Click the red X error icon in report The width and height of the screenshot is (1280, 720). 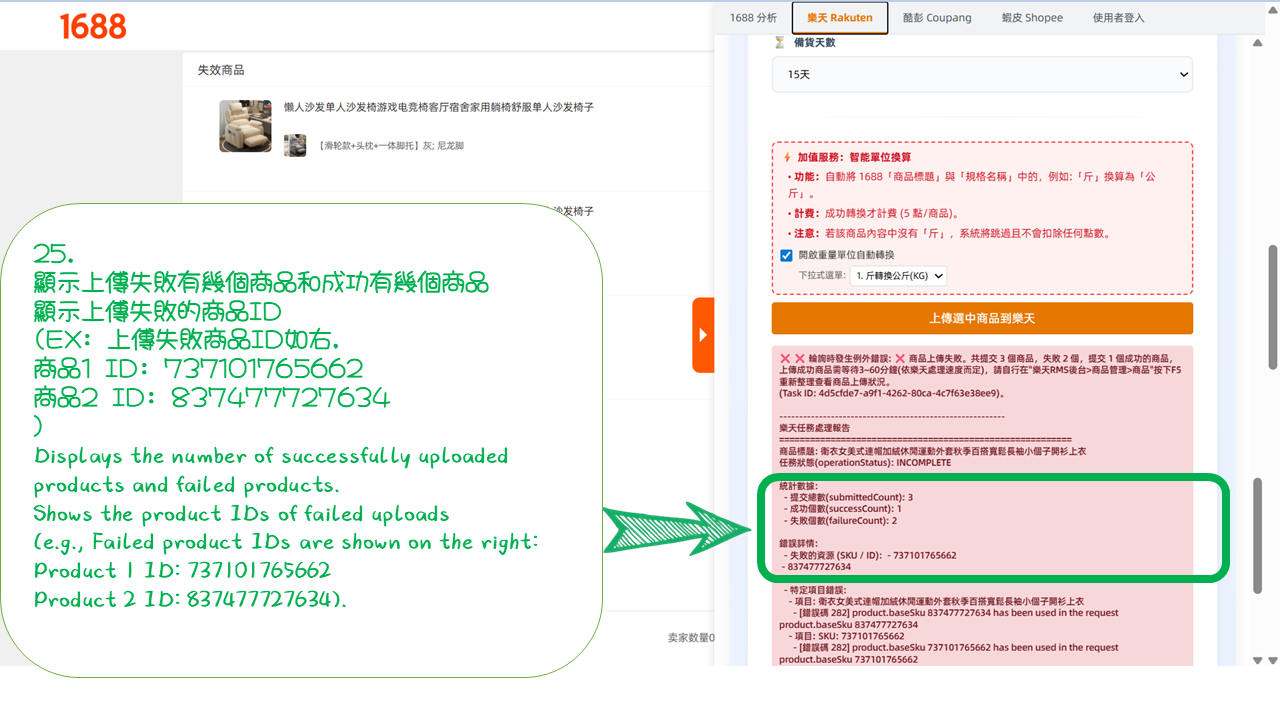point(785,359)
